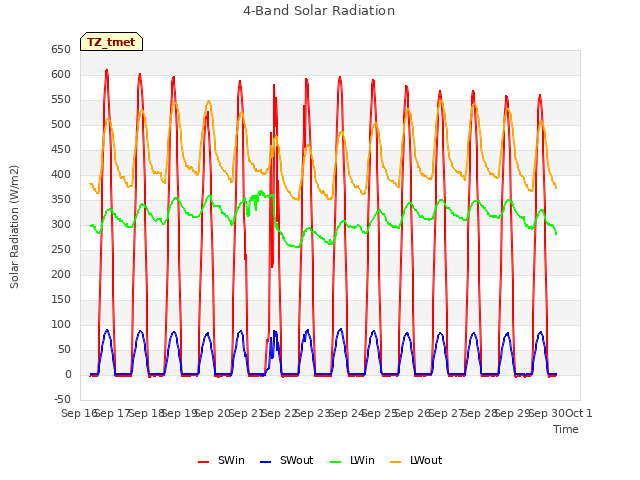Toggle the SWout legend entry

(x=287, y=460)
